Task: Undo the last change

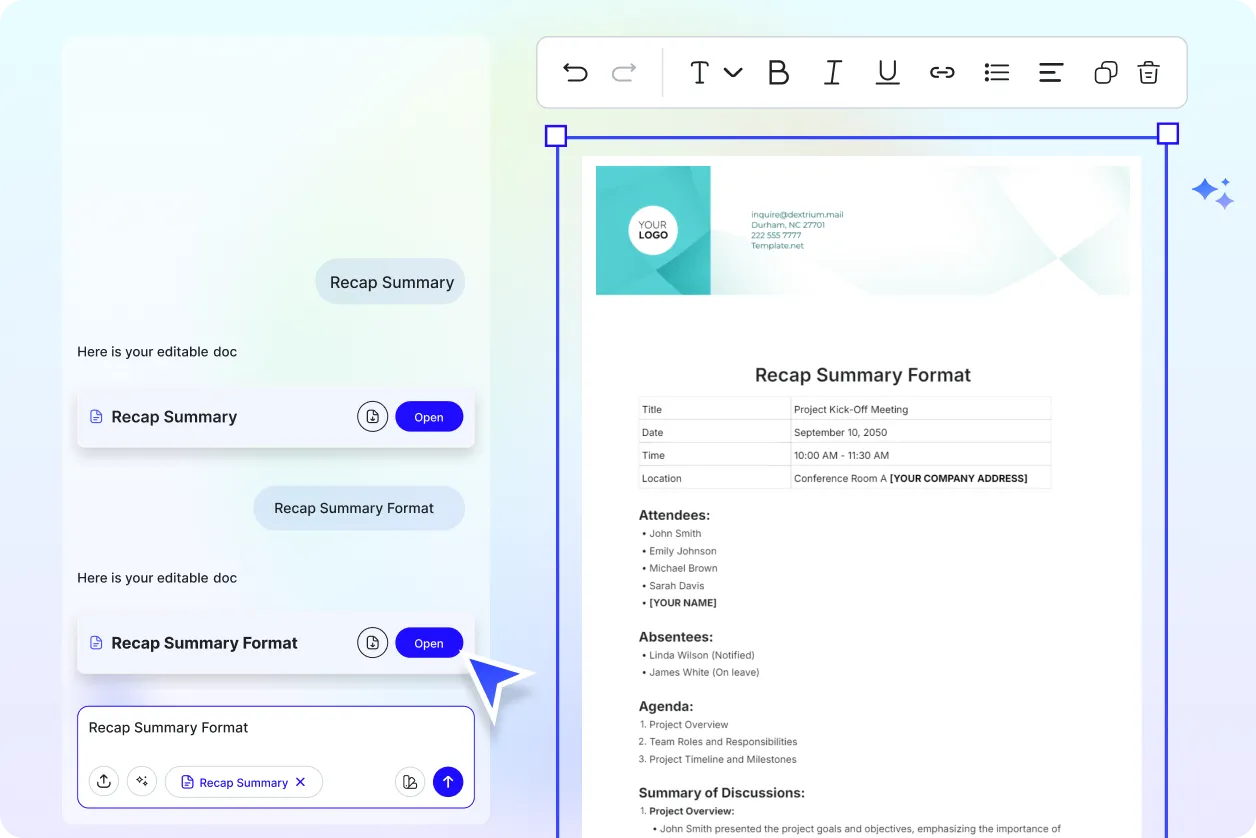Action: (575, 72)
